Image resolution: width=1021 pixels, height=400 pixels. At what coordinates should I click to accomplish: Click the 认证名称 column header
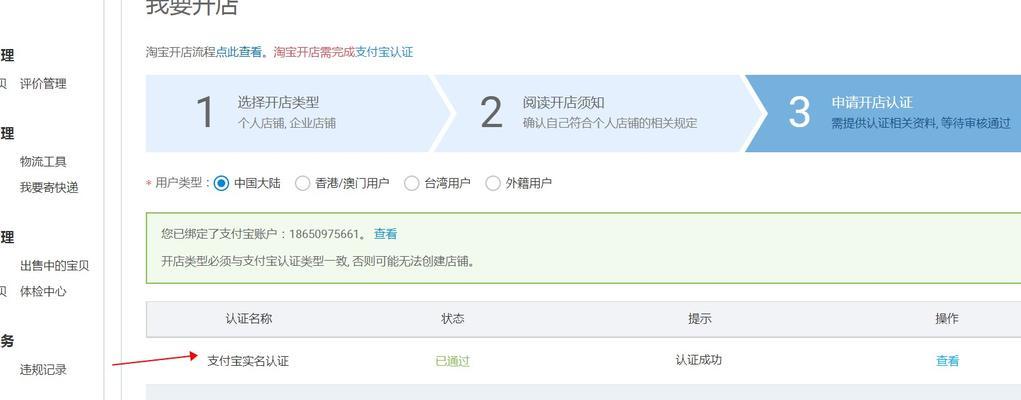[x=249, y=319]
